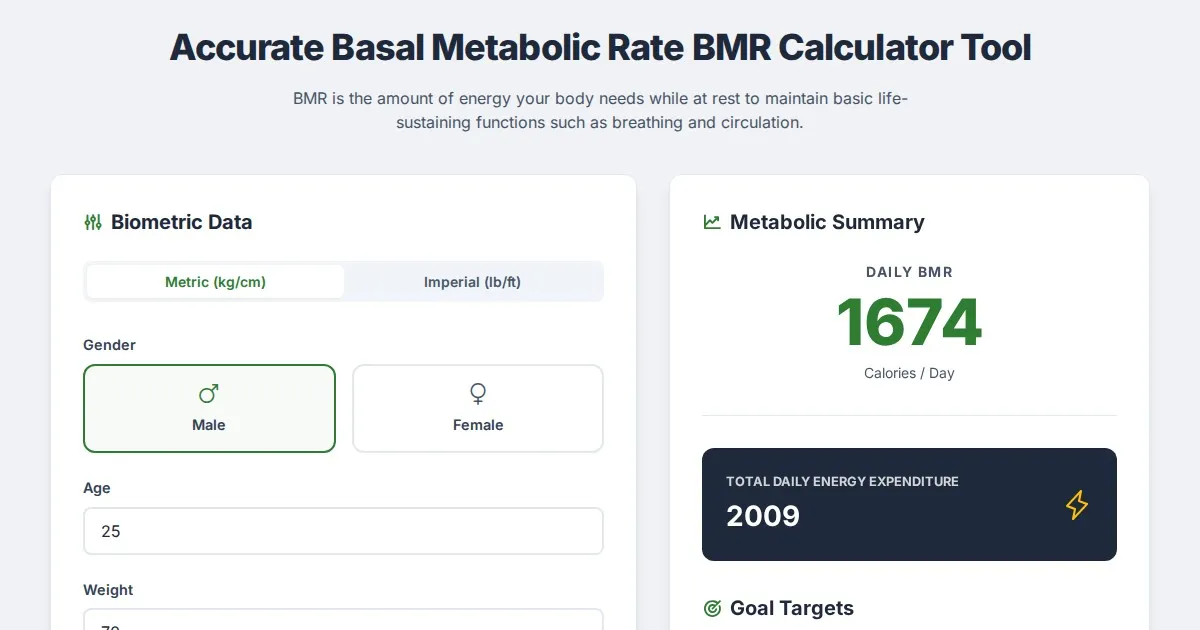Click the 'Total Daily Energy Expenditure' label

pos(842,482)
